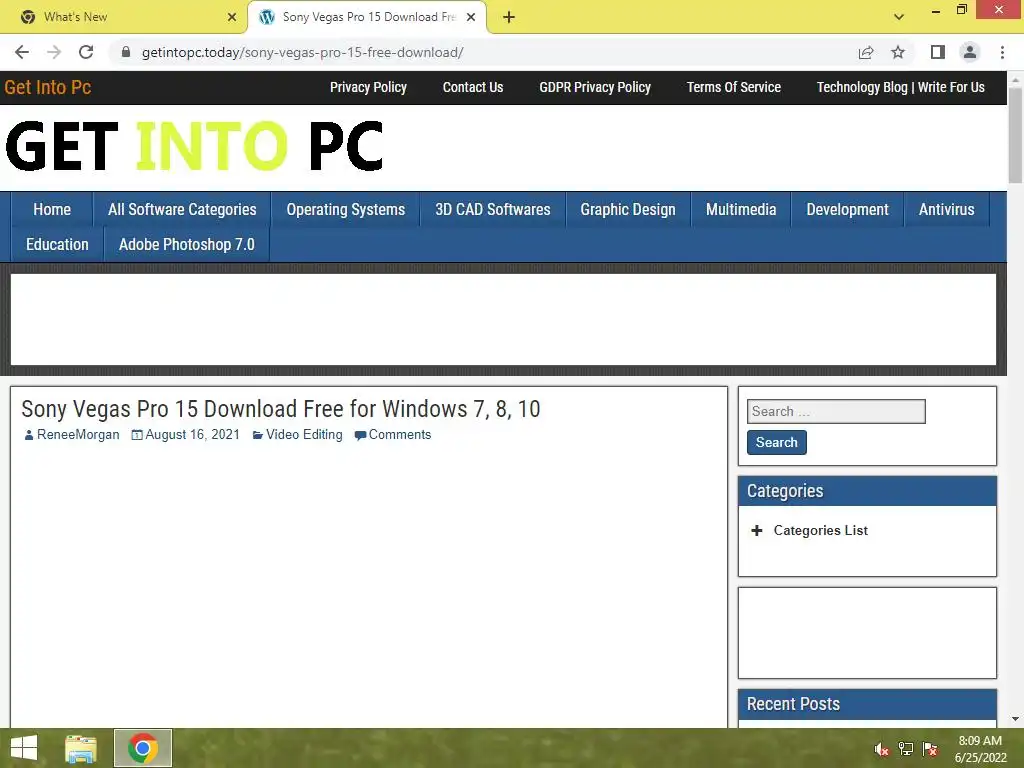Click the page vertical scrollbar thumb
The width and height of the screenshot is (1024, 768).
[x=1015, y=135]
